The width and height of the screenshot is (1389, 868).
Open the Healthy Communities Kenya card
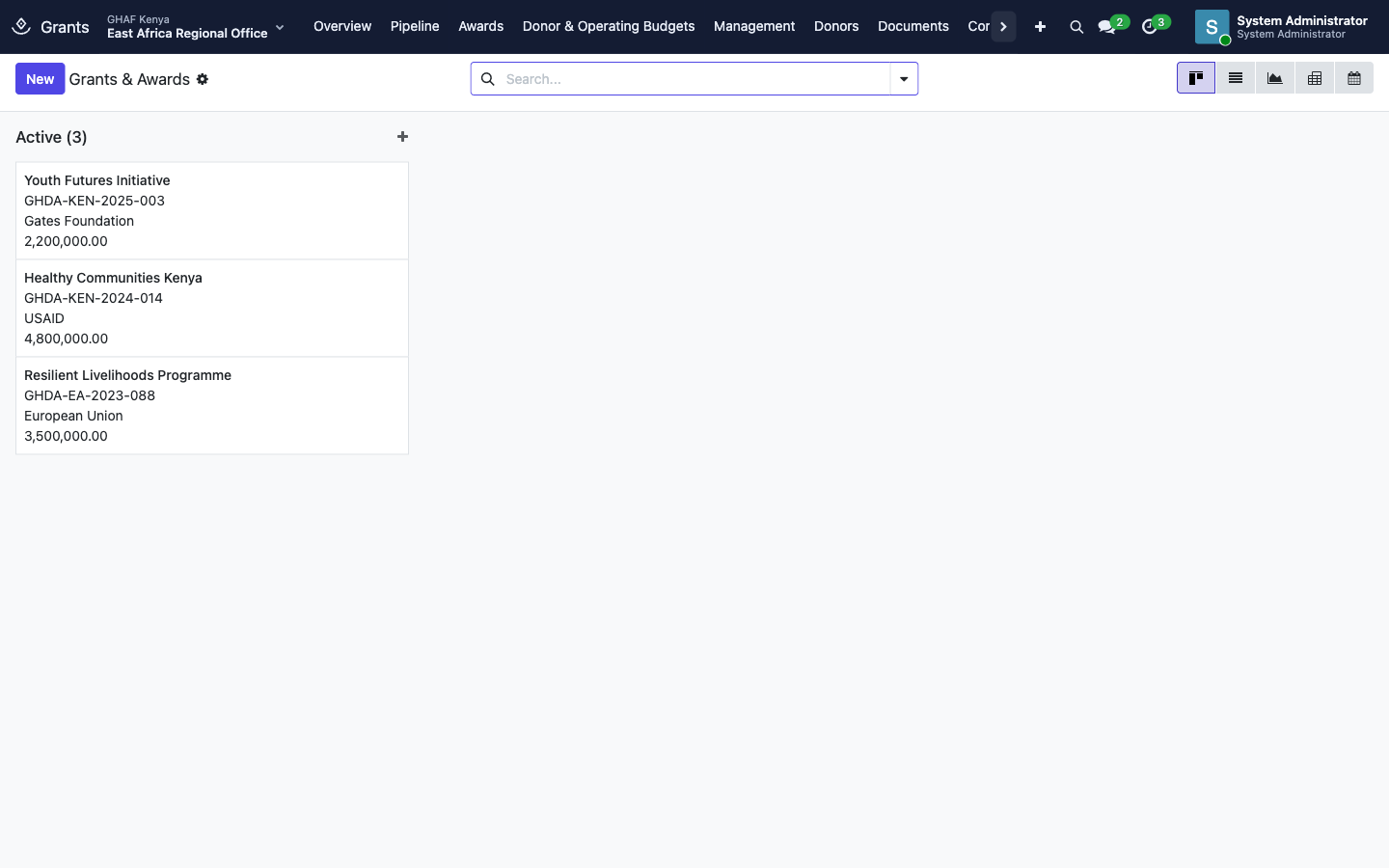coord(212,309)
